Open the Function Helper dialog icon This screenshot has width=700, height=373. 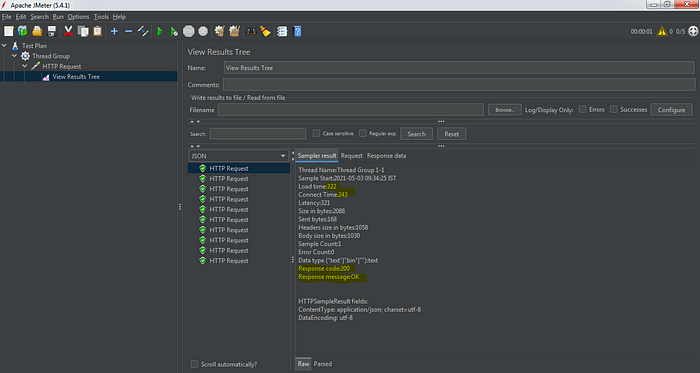pyautogui.click(x=282, y=31)
